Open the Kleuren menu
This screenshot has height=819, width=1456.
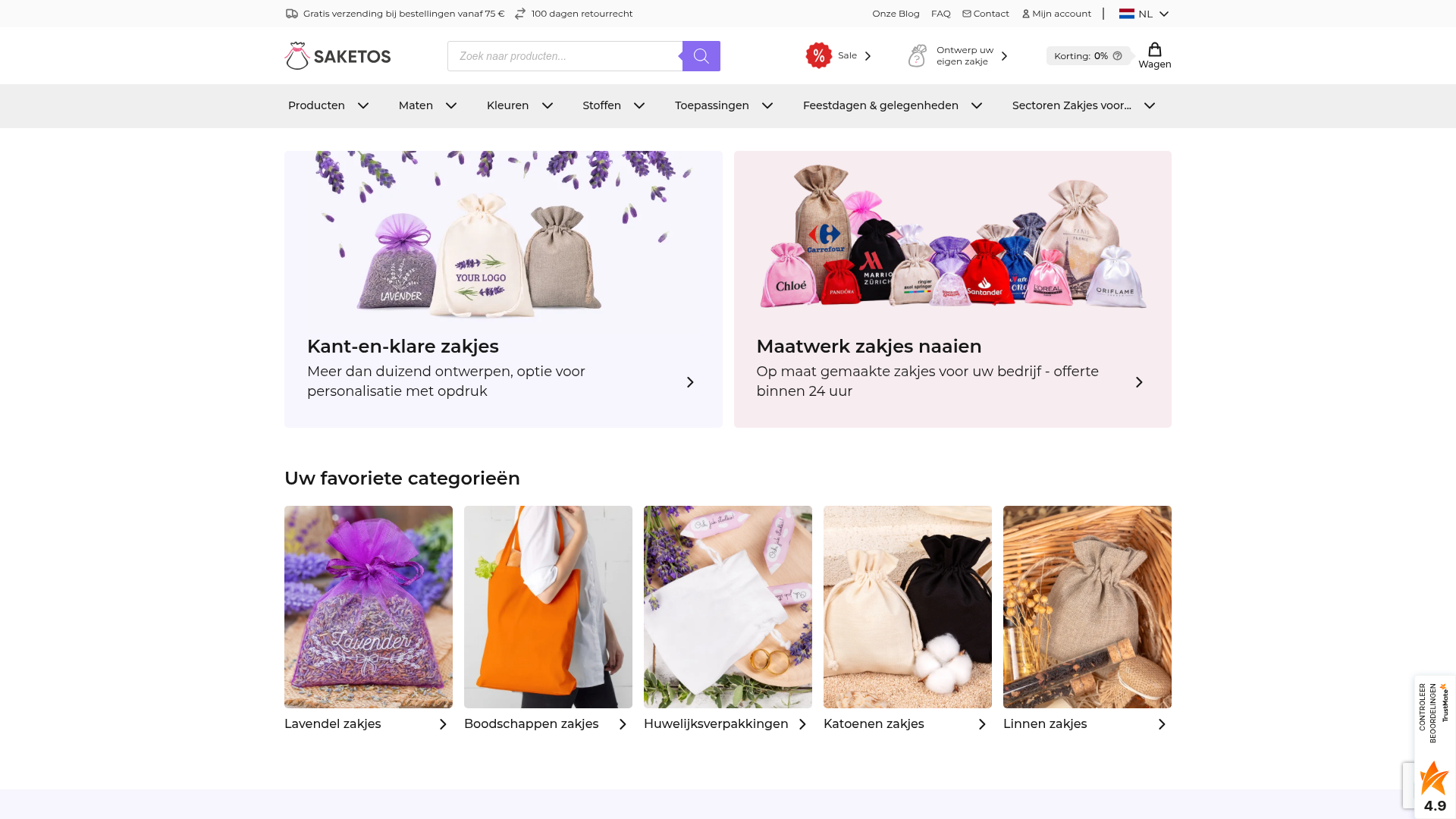tap(507, 105)
